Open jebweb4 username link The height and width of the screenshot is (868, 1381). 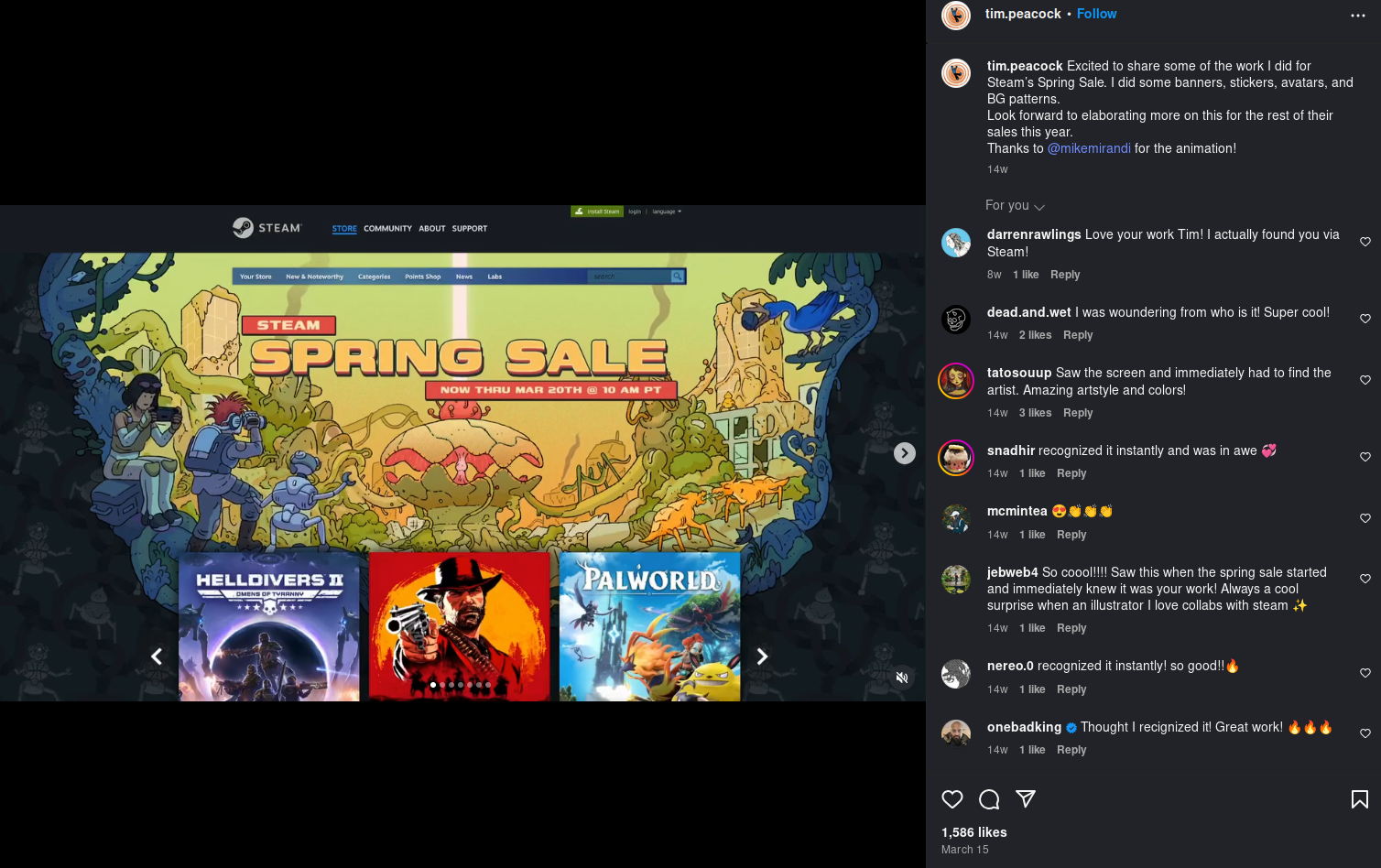tap(1013, 572)
